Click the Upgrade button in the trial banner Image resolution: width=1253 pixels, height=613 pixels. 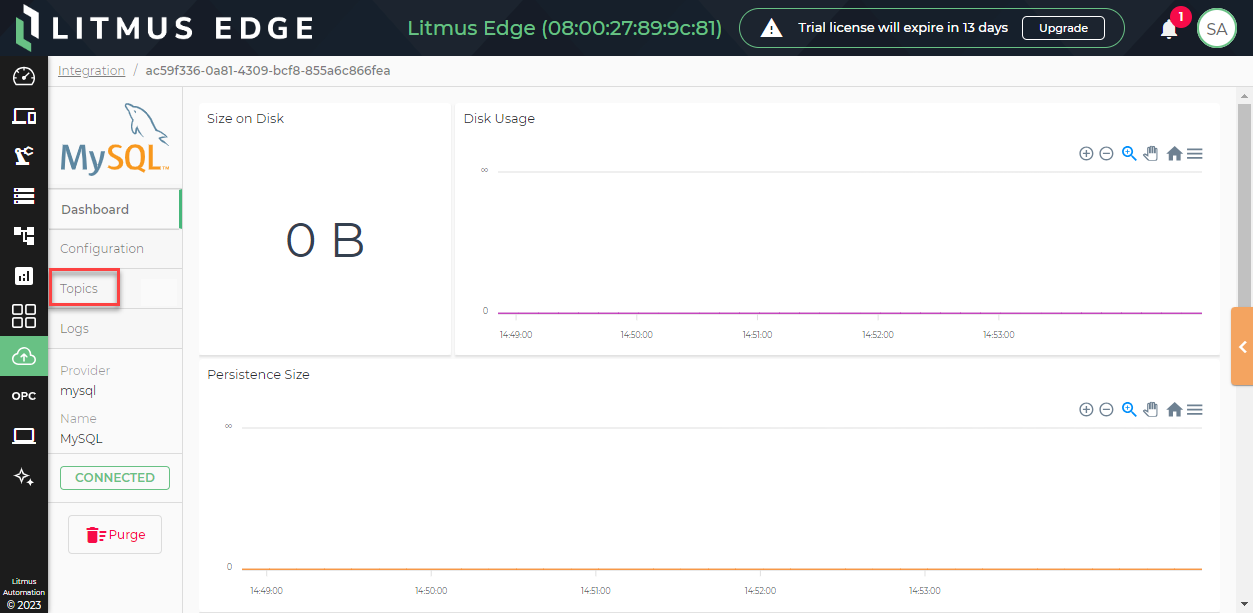[x=1063, y=28]
